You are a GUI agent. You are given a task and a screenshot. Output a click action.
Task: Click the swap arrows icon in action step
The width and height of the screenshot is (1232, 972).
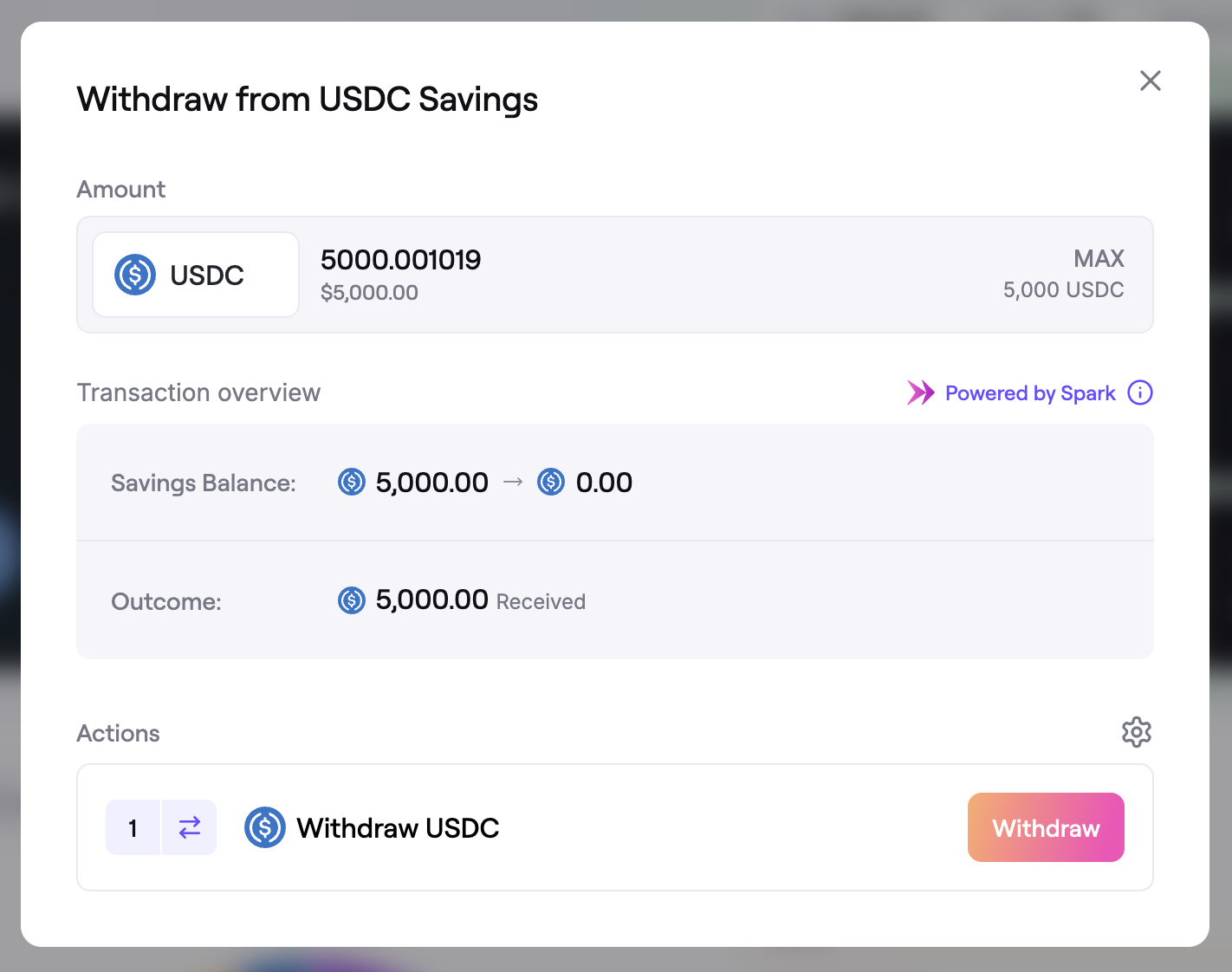tap(190, 827)
